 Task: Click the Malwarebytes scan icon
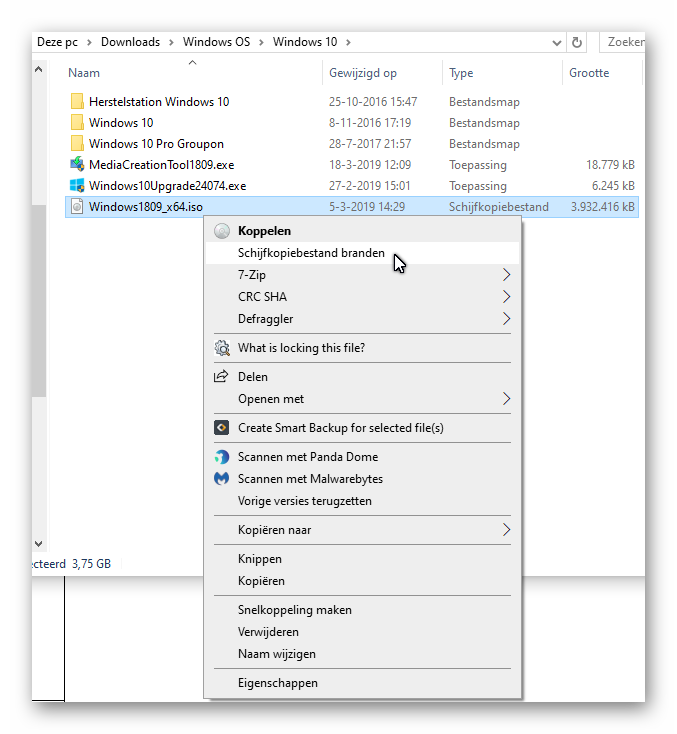point(222,479)
